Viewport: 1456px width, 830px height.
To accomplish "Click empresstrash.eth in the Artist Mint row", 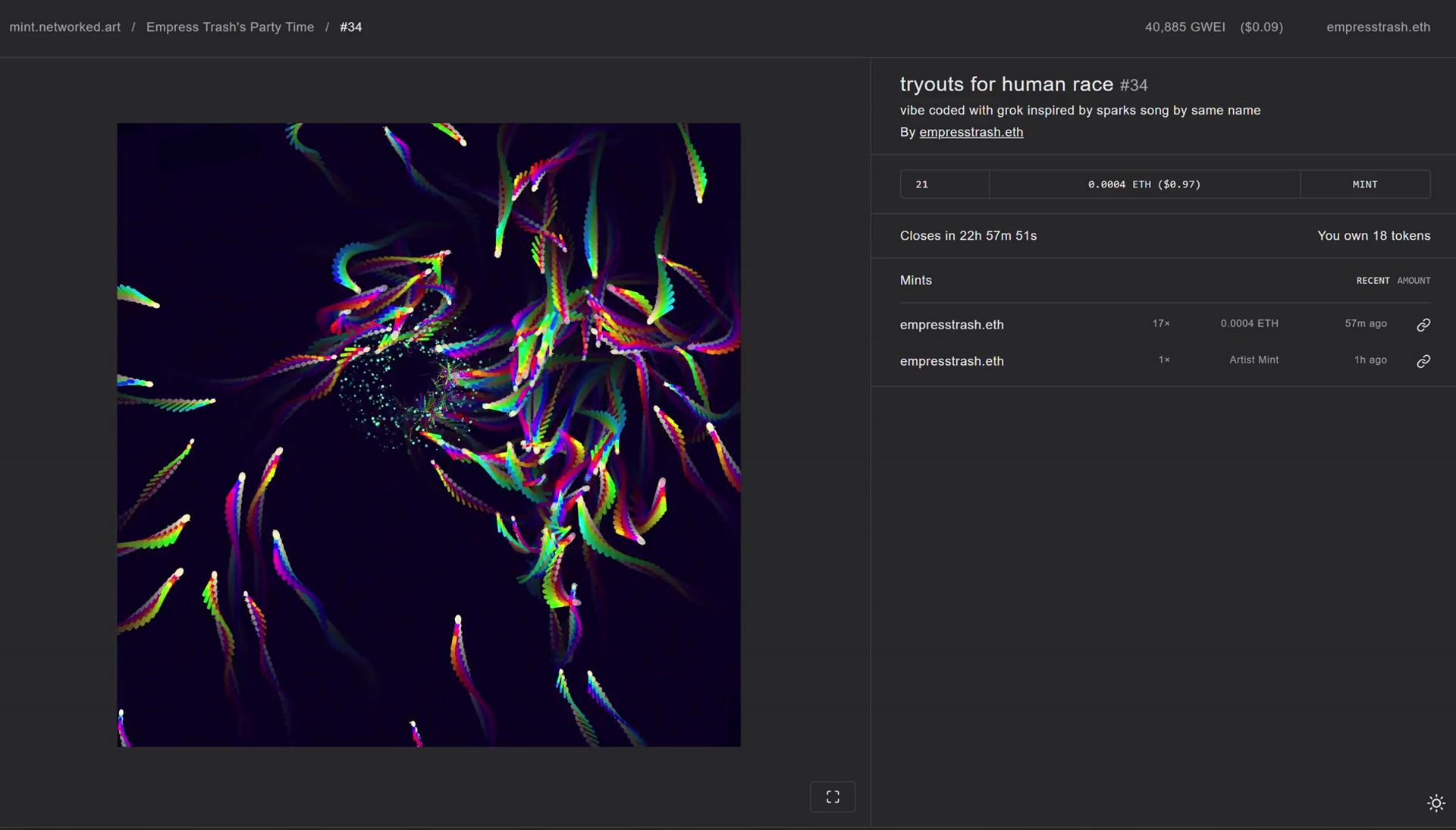I will [x=951, y=361].
